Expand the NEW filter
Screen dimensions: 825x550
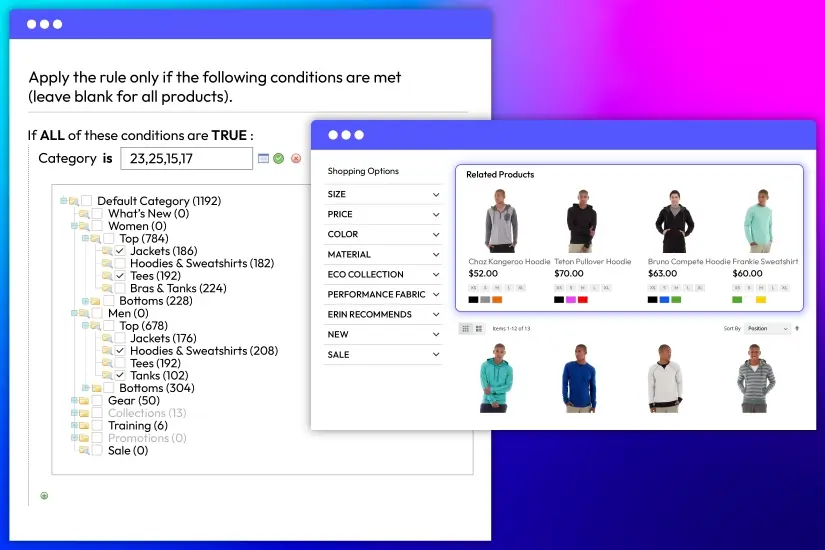pos(383,334)
